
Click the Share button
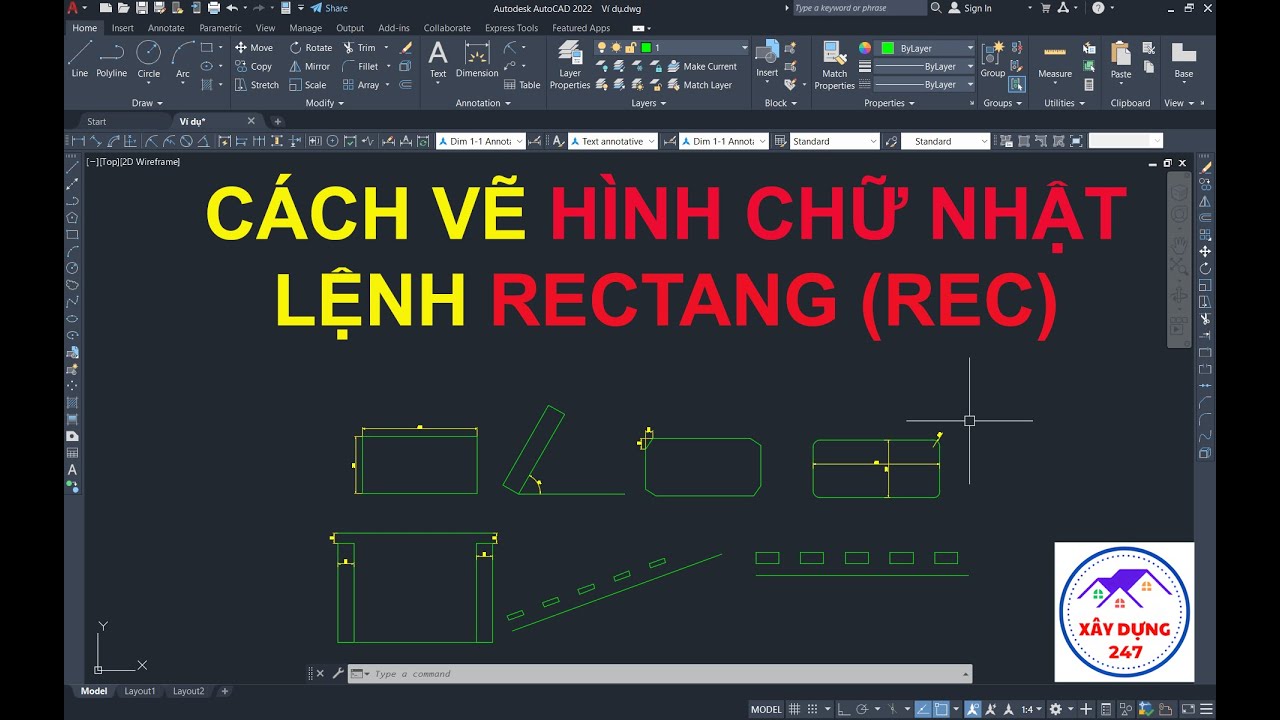pos(329,8)
